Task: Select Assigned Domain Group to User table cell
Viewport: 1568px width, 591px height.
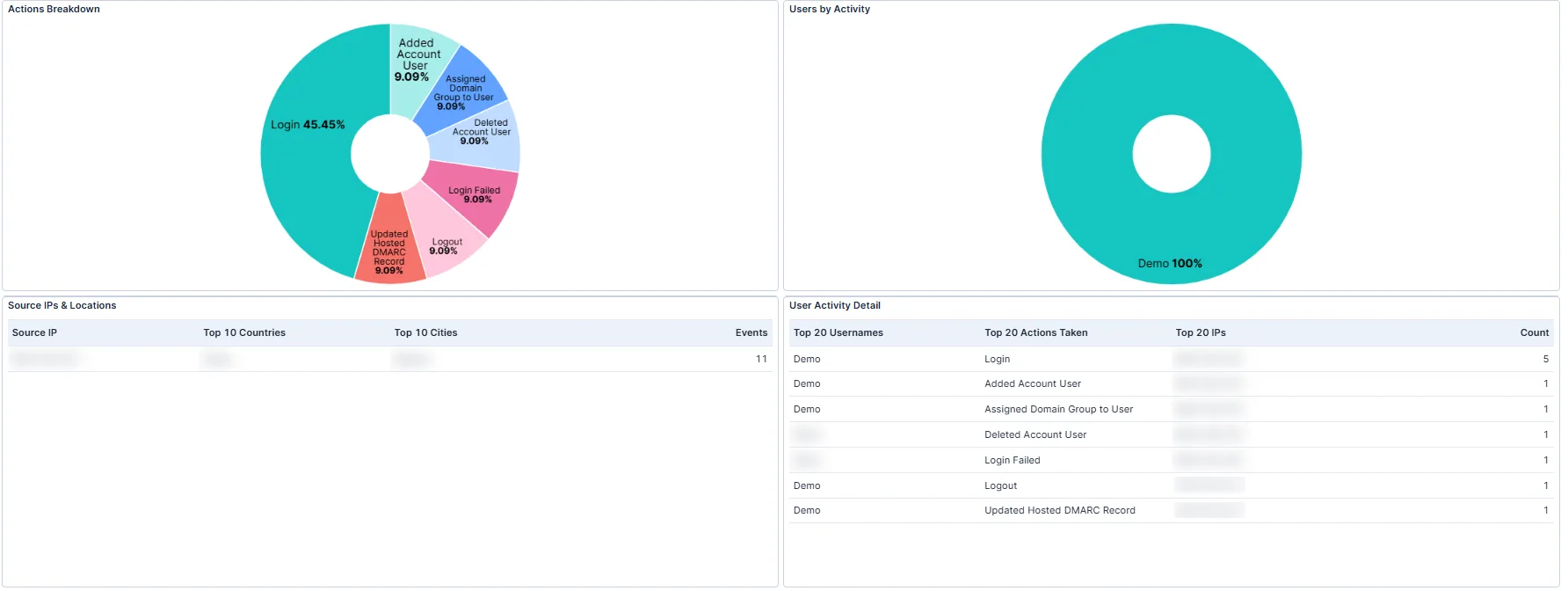Action: coord(1058,409)
